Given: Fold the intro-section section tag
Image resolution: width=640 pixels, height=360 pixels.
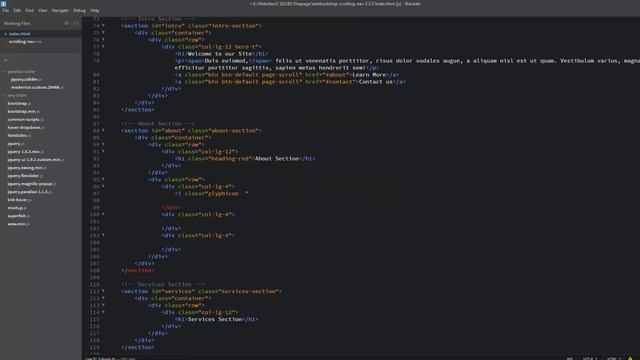Looking at the screenshot, I should pyautogui.click(x=103, y=25).
